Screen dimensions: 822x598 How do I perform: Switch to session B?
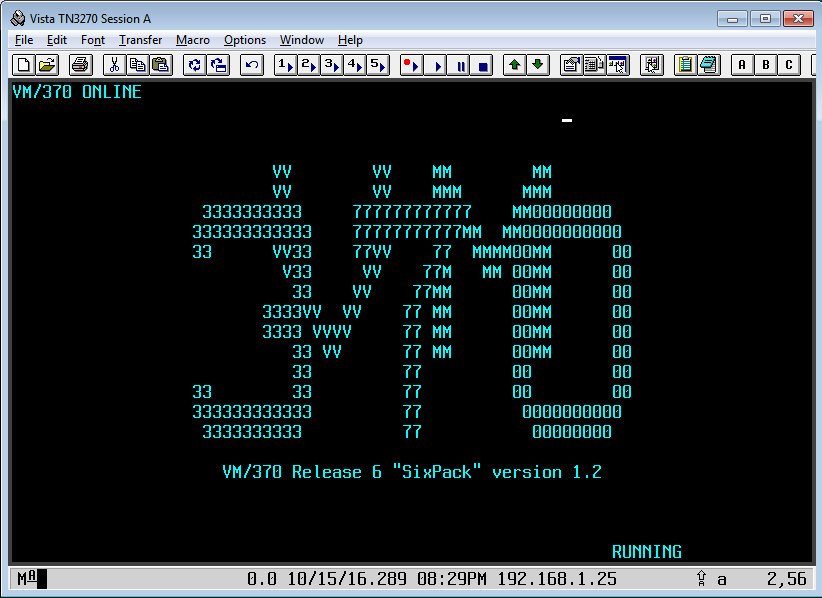tap(764, 64)
